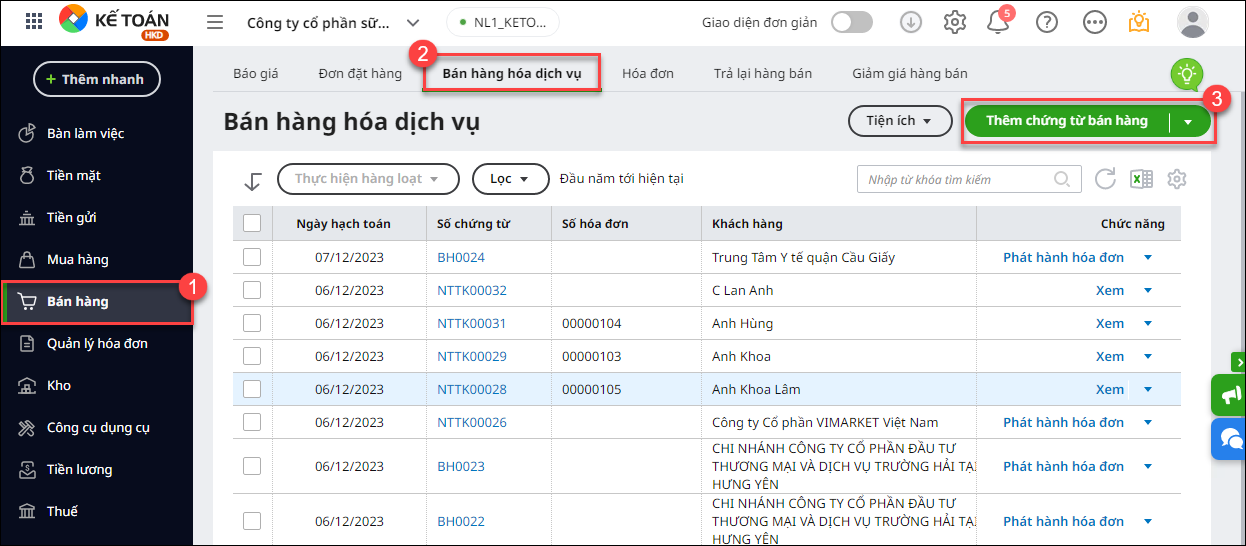This screenshot has height=546, width=1246.
Task: Click Phát hành hóa đơn for BH0023
Action: coord(1063,466)
